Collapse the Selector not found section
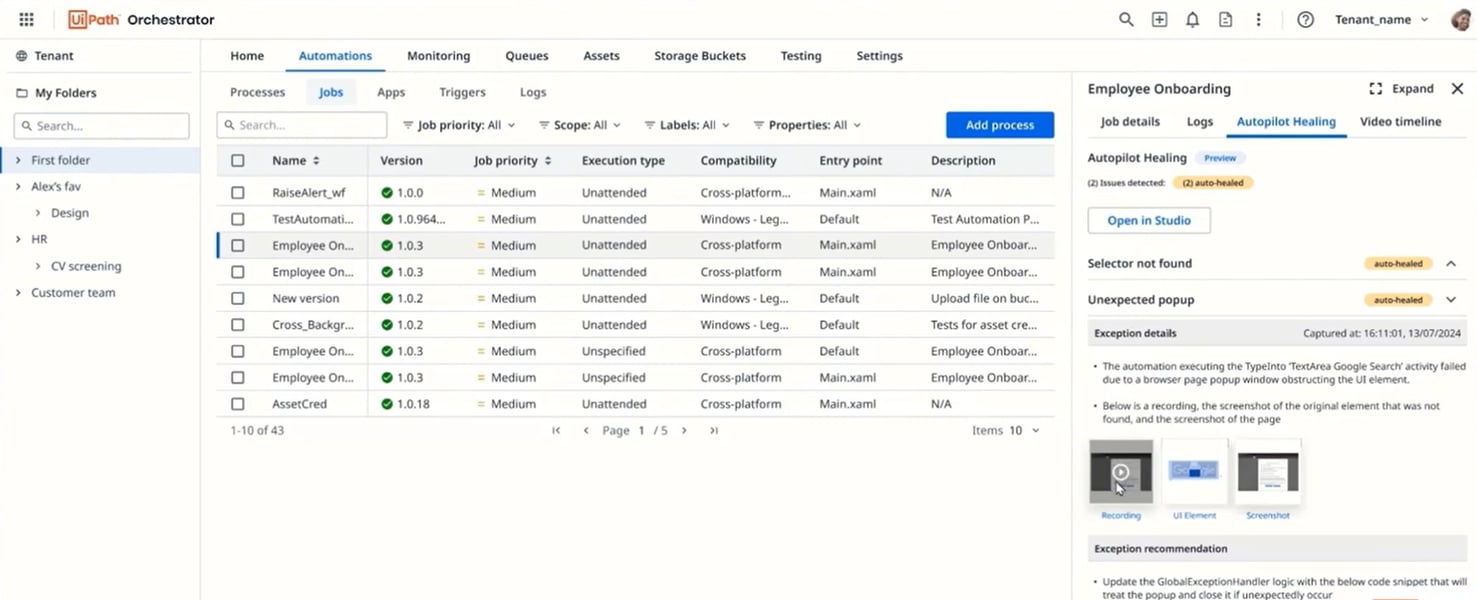 1451,264
